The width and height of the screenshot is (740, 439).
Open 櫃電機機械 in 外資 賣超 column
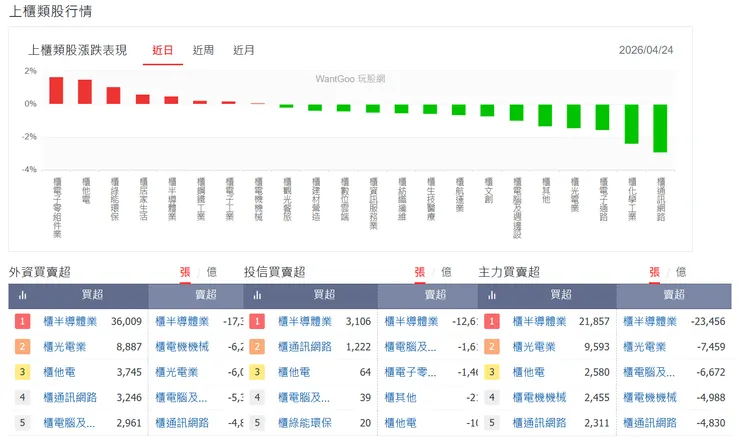pyautogui.click(x=182, y=347)
